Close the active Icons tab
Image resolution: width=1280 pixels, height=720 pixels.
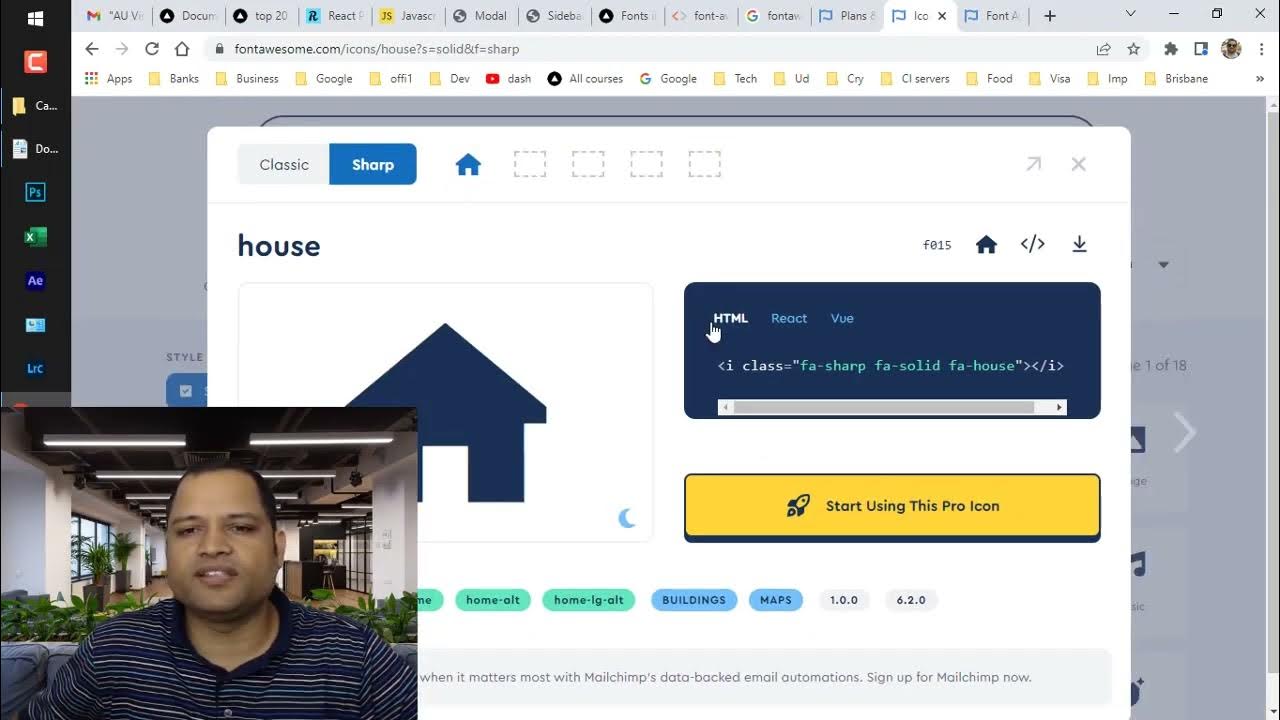941,16
